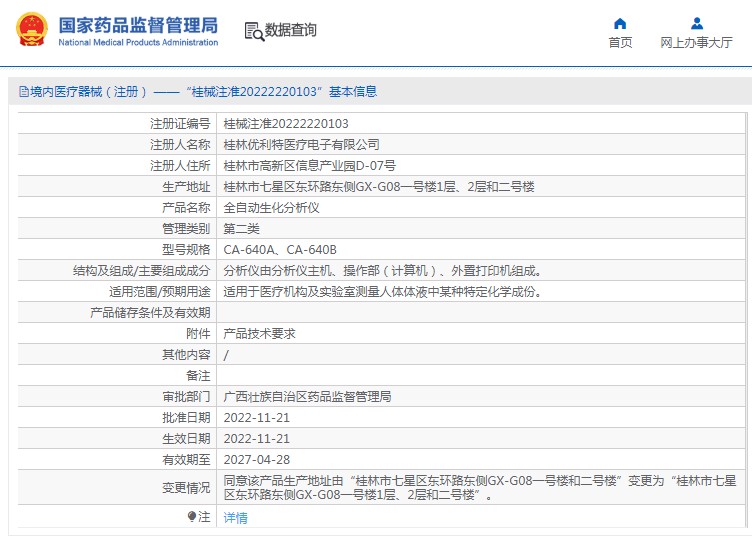752x538 pixels.
Task: Go to 首页 link
Action: [620, 43]
